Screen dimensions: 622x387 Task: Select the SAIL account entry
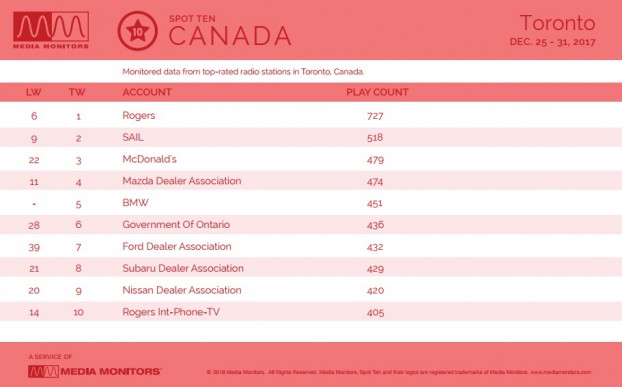[x=133, y=137]
